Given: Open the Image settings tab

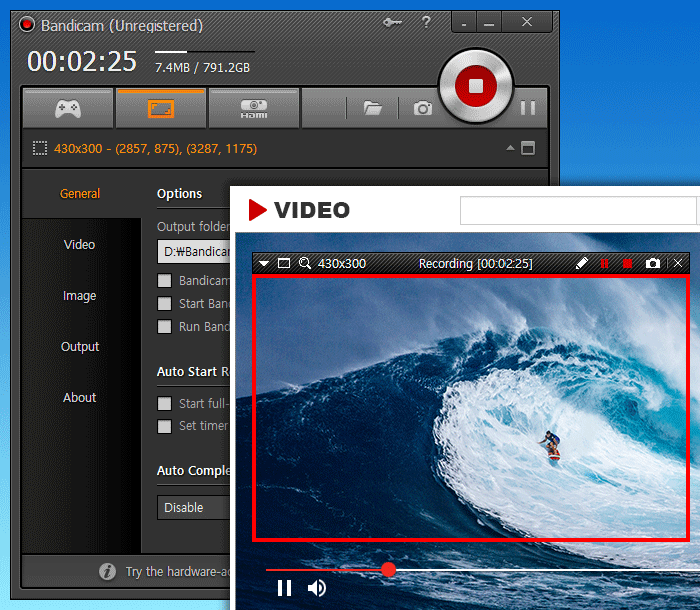Looking at the screenshot, I should (x=79, y=296).
